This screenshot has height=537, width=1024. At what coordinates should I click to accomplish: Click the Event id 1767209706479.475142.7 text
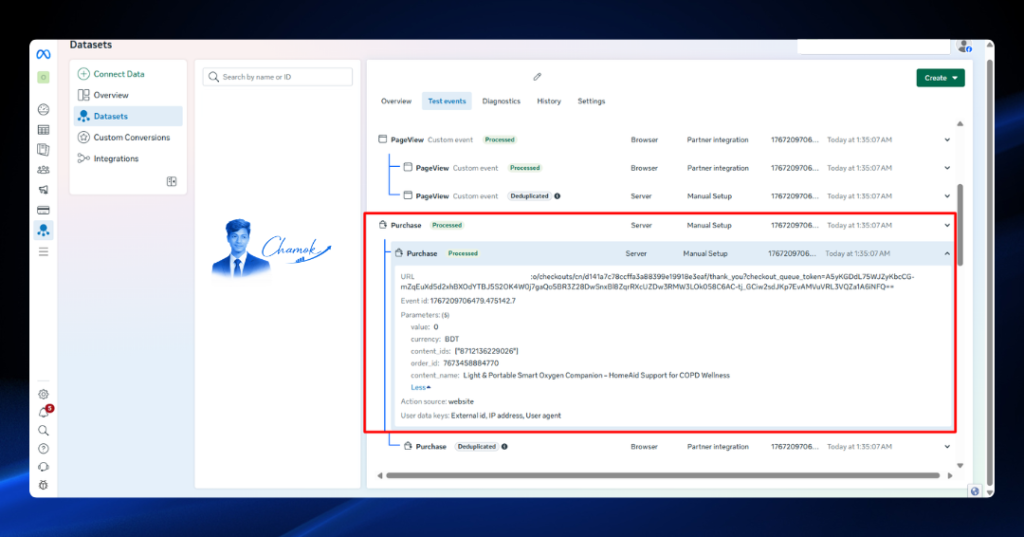458,301
